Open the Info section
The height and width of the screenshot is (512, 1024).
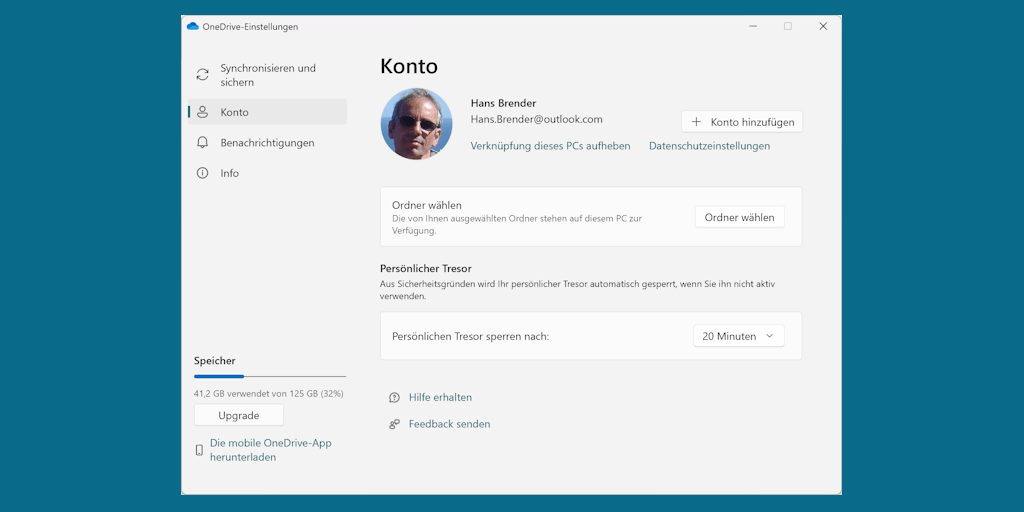(230, 173)
